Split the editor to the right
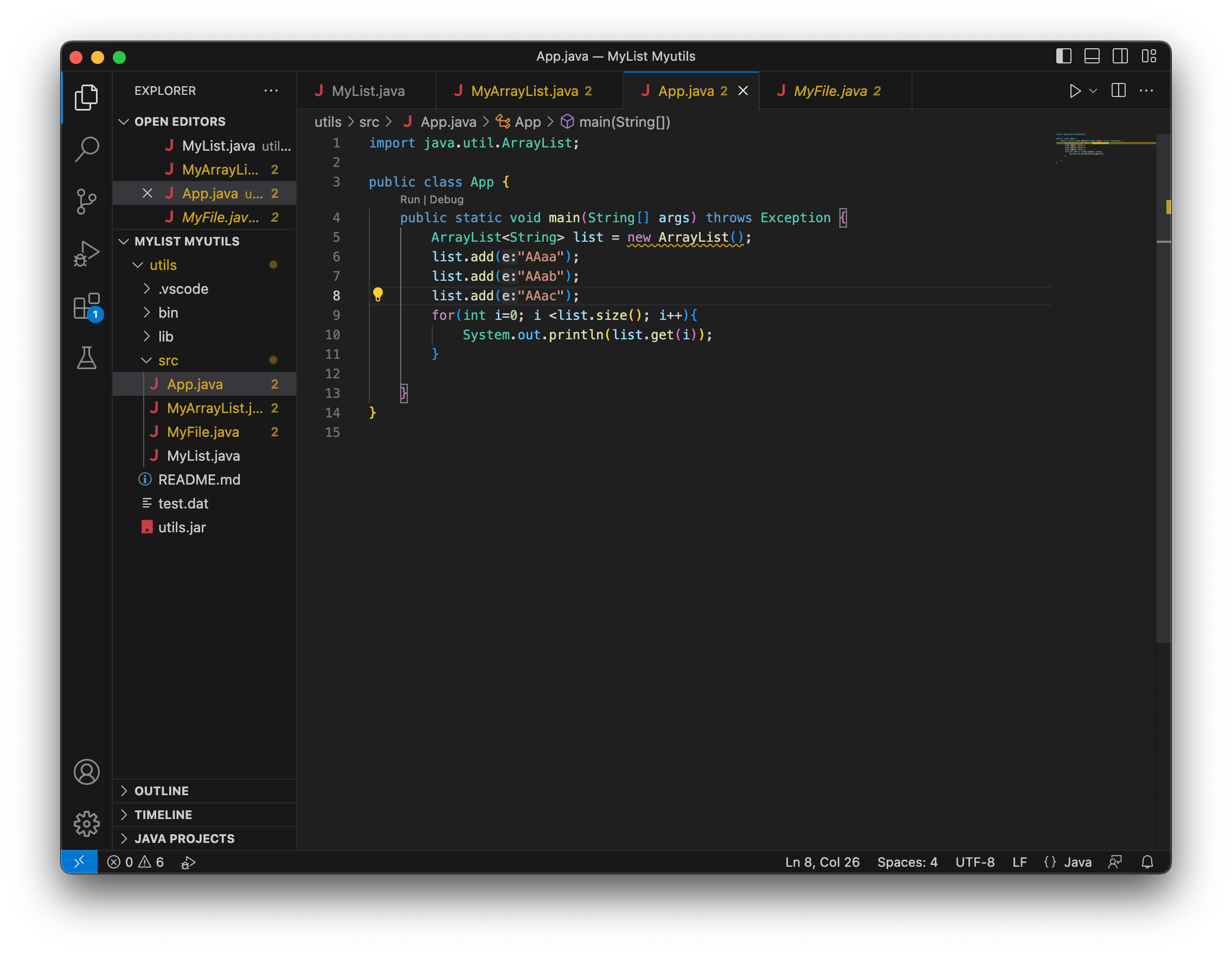 1119,91
